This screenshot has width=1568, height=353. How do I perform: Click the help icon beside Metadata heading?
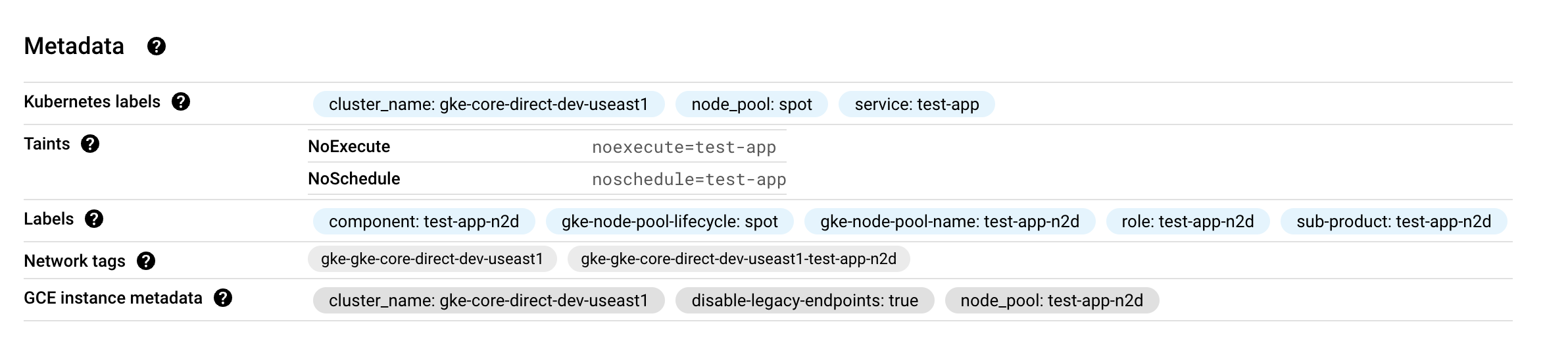[157, 46]
